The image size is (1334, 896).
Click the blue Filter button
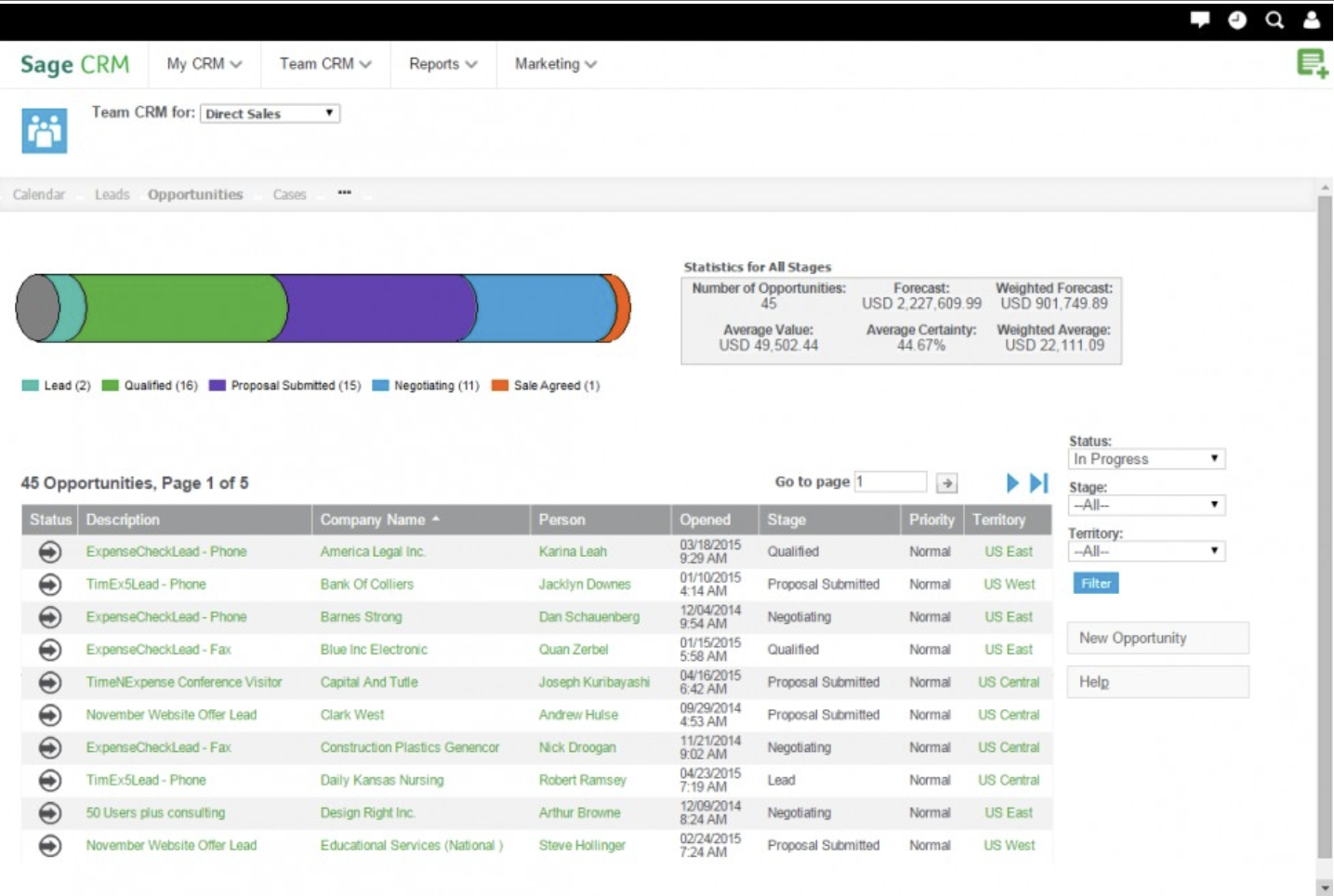point(1096,584)
